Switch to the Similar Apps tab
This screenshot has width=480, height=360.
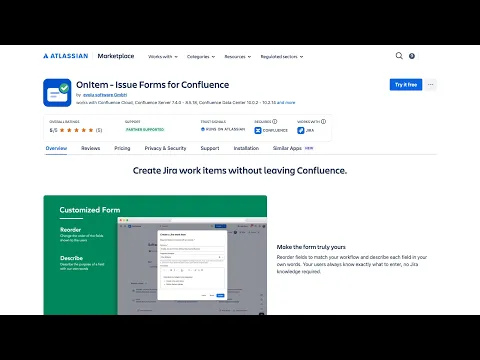coord(287,148)
